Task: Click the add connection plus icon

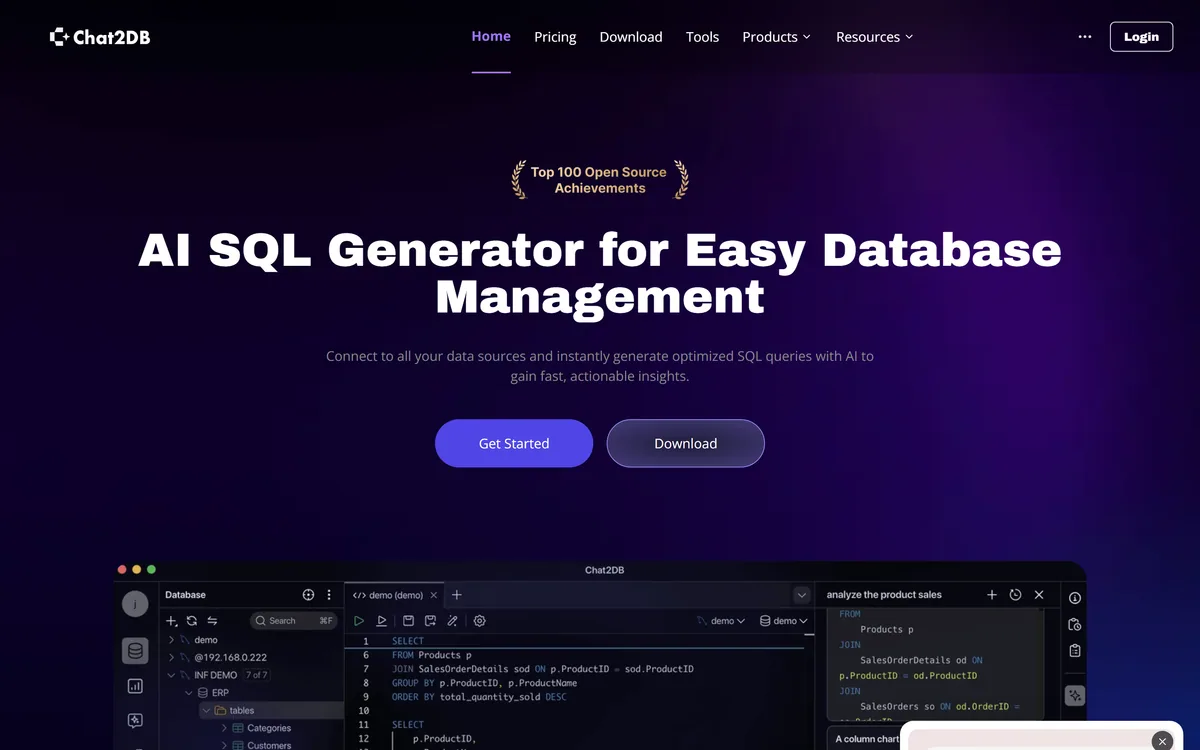Action: tap(172, 621)
